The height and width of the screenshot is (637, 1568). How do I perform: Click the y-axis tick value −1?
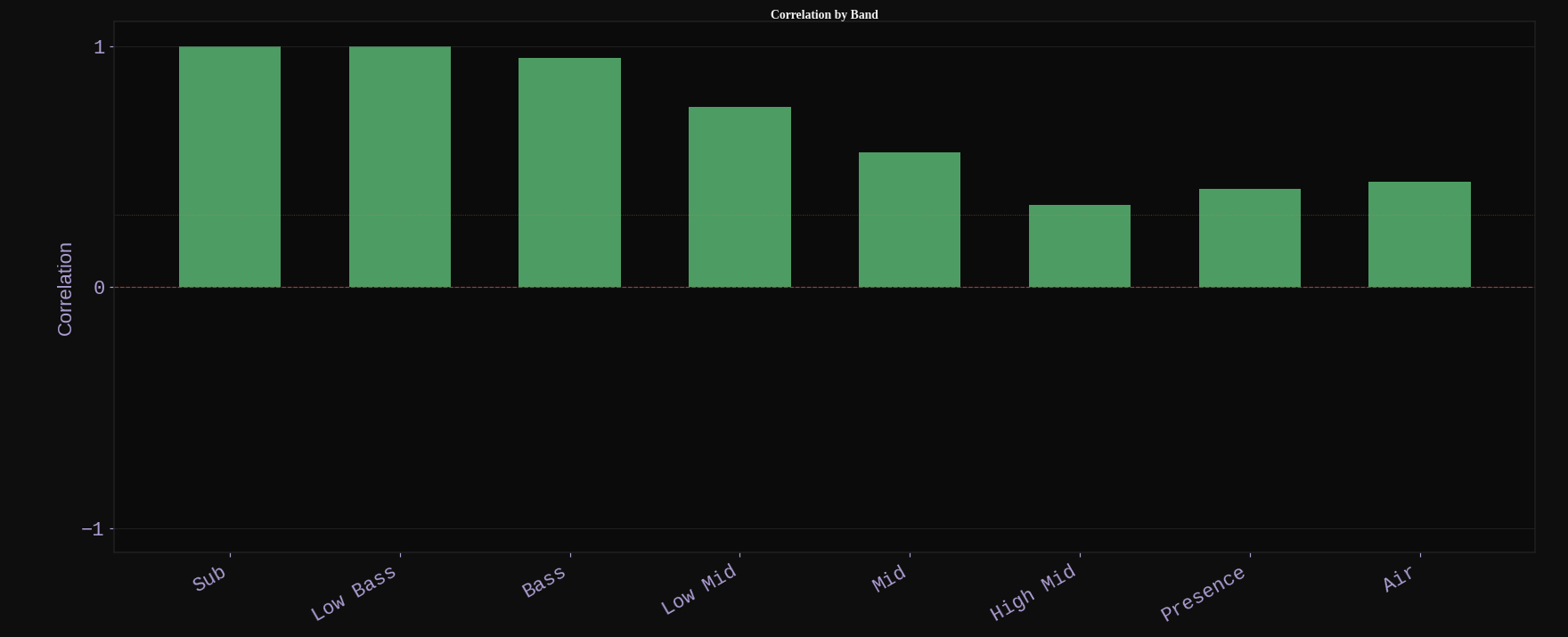tap(93, 529)
